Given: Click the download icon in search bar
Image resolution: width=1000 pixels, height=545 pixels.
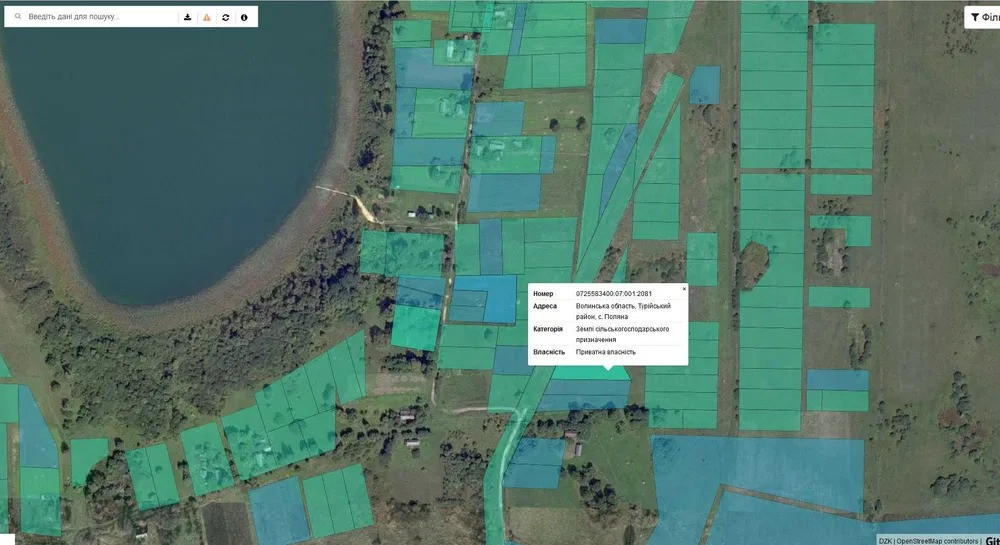Looking at the screenshot, I should click(188, 17).
